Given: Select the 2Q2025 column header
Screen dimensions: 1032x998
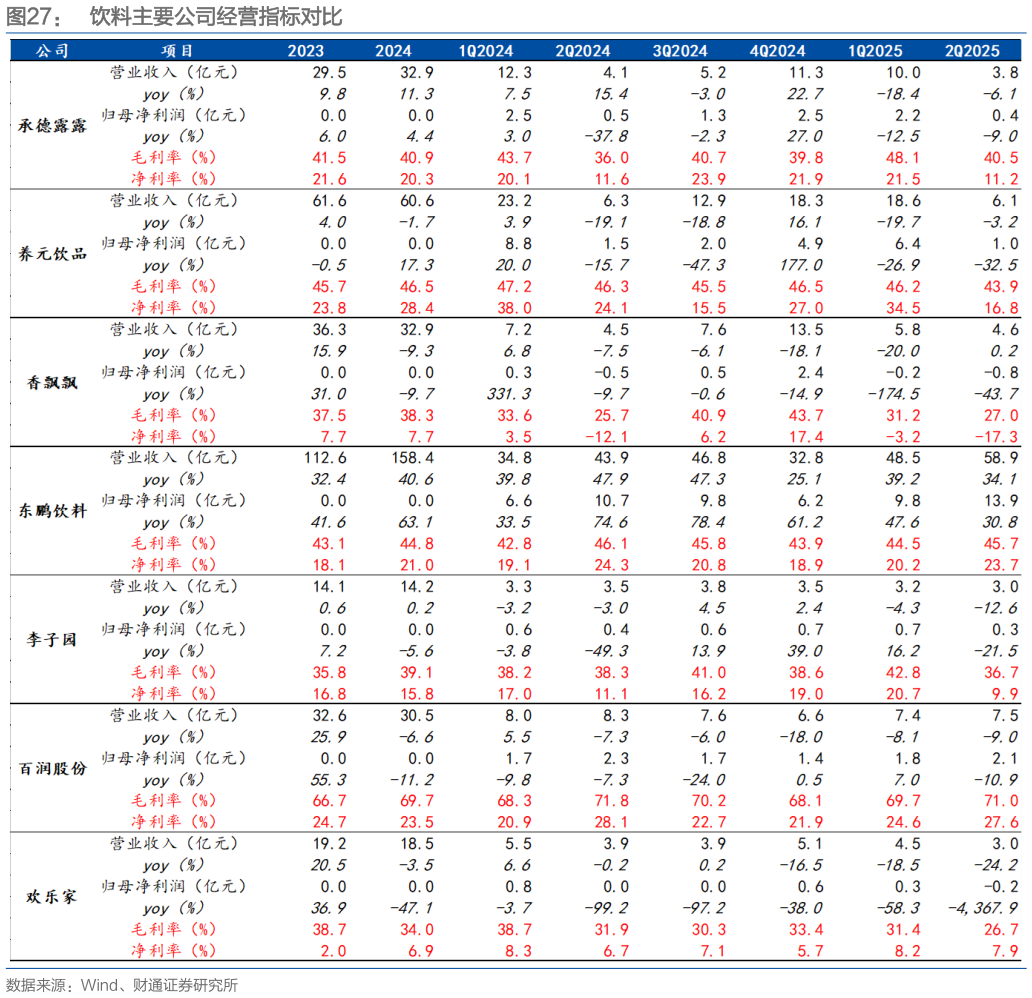Looking at the screenshot, I should click(973, 51).
